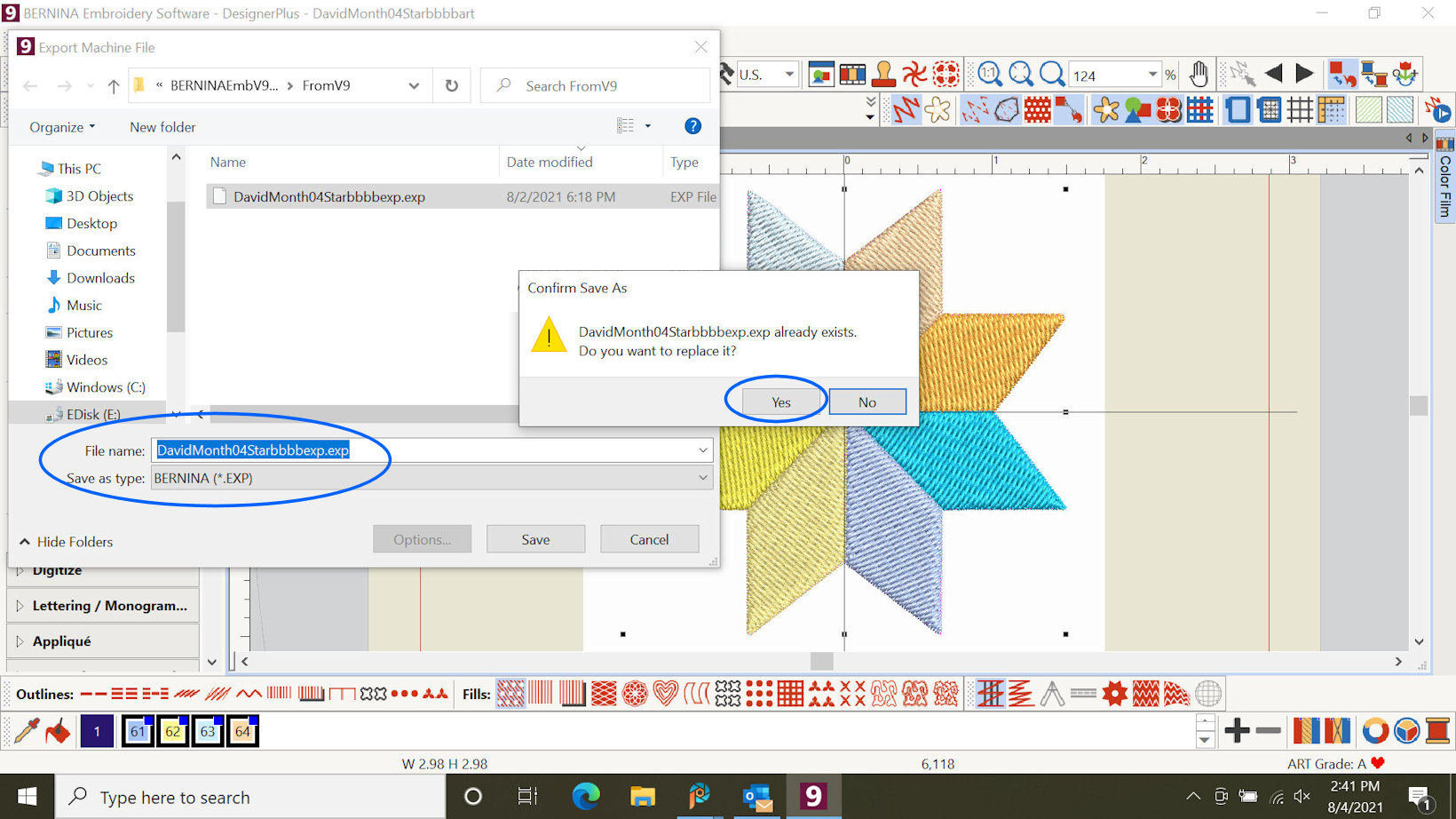The width and height of the screenshot is (1456, 819).
Task: Open the Organize menu
Action: pos(61,127)
